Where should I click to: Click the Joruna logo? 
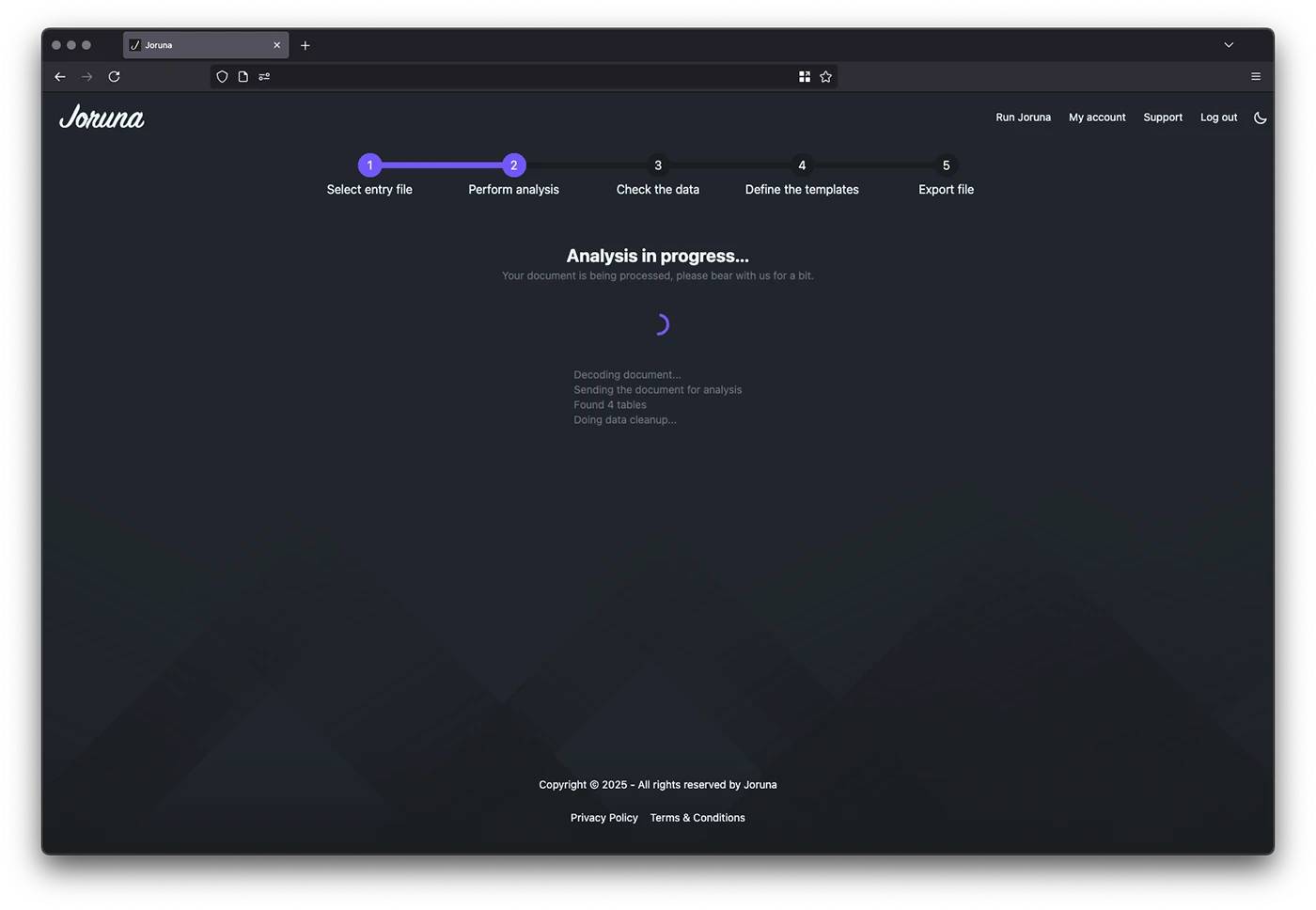(x=102, y=118)
